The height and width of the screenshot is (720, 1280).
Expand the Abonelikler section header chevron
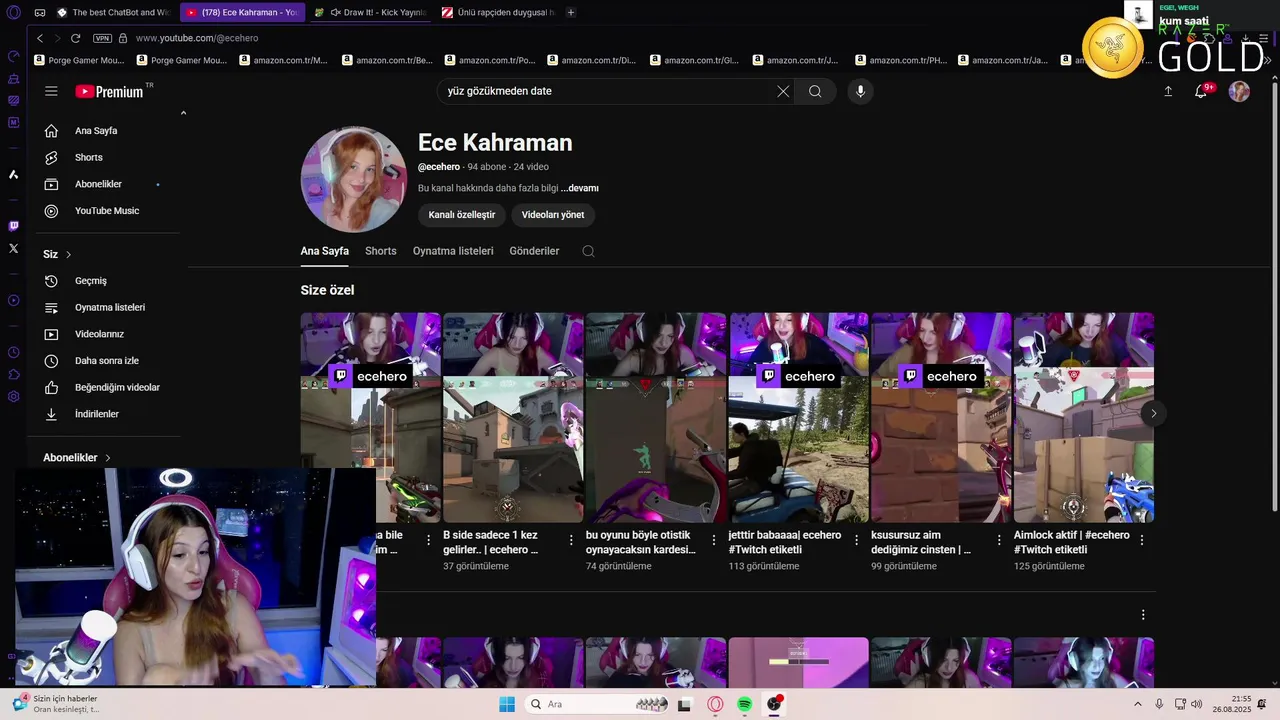(108, 458)
